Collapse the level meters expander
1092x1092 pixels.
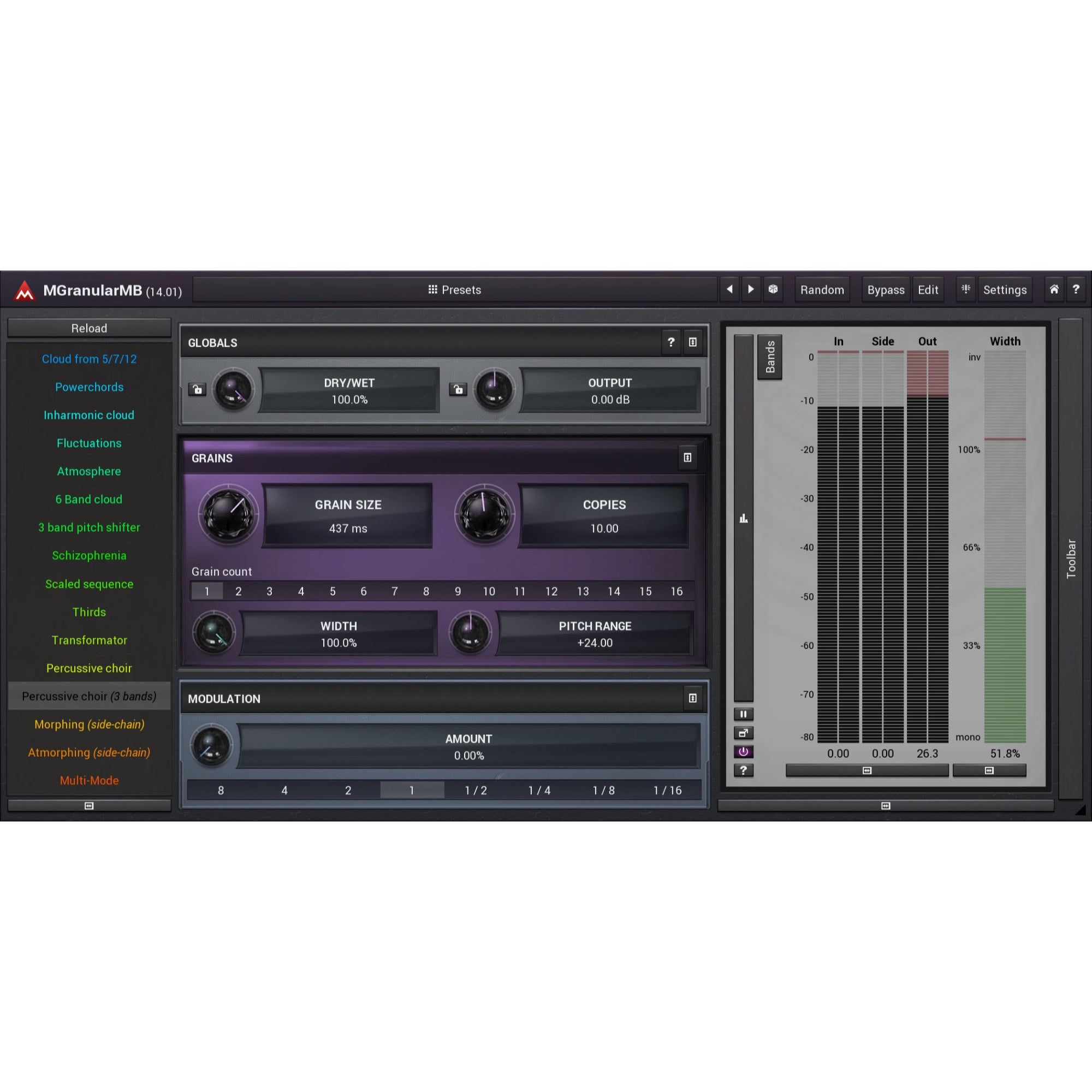pyautogui.click(x=867, y=770)
